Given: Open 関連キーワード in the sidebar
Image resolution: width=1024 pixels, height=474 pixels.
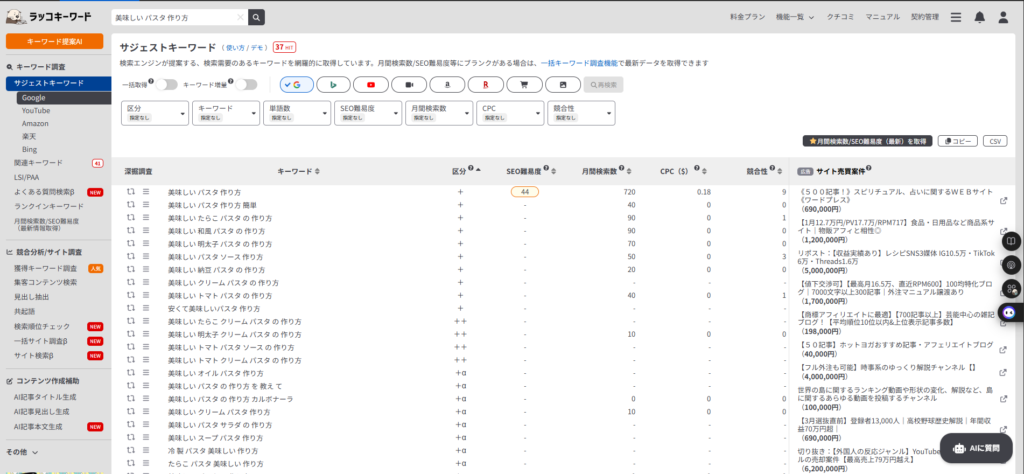Looking at the screenshot, I should [x=38, y=162].
